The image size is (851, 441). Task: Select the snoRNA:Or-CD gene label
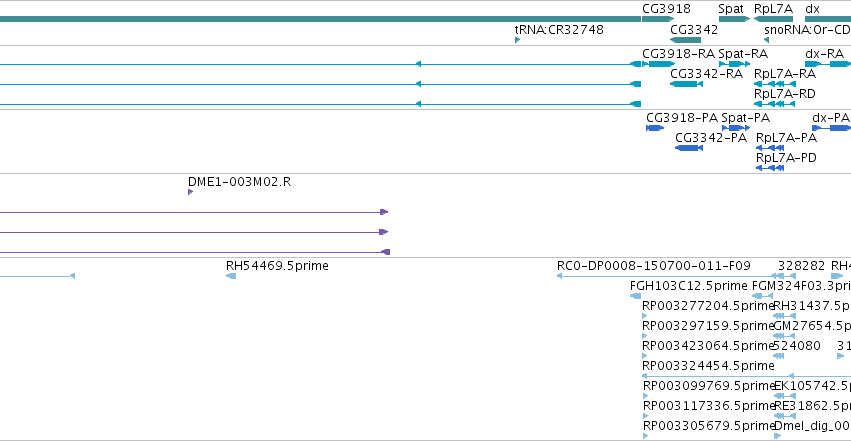coord(807,30)
